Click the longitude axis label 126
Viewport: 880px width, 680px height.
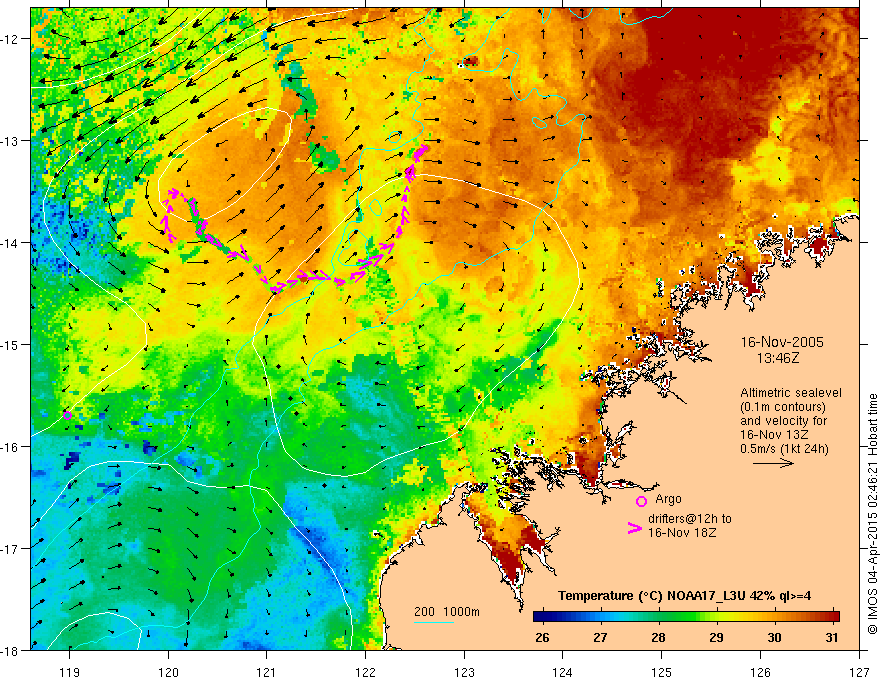point(760,672)
